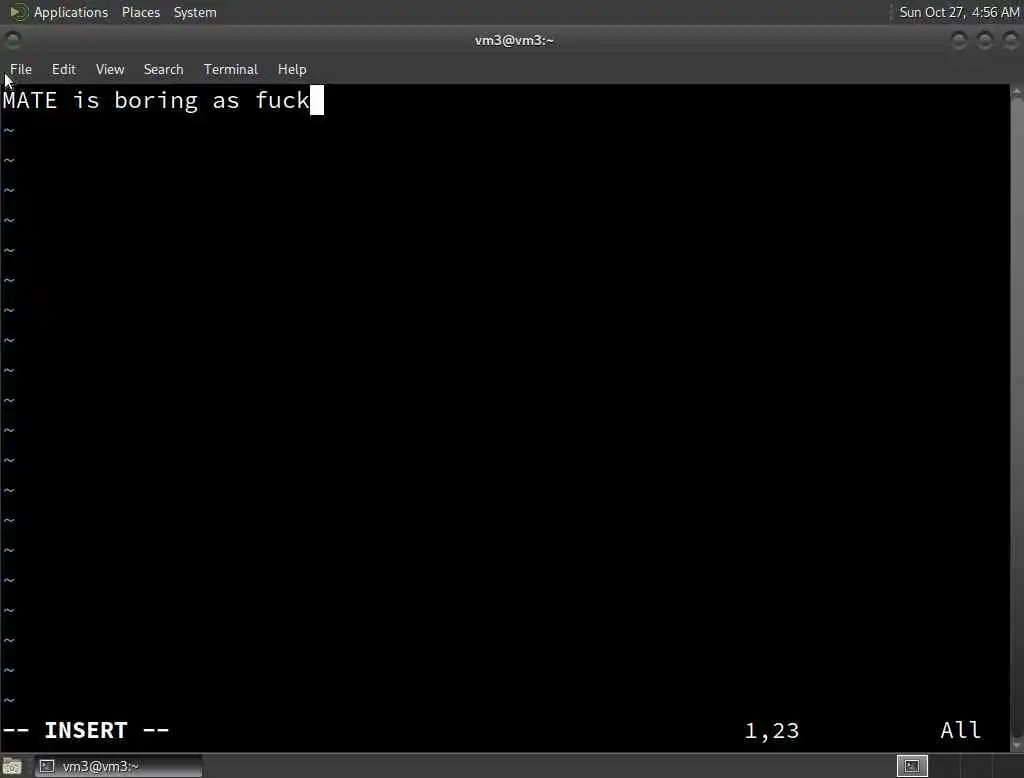This screenshot has height=778, width=1024.
Task: Click the text "MATE is boring as" in vim
Action: 121,101
